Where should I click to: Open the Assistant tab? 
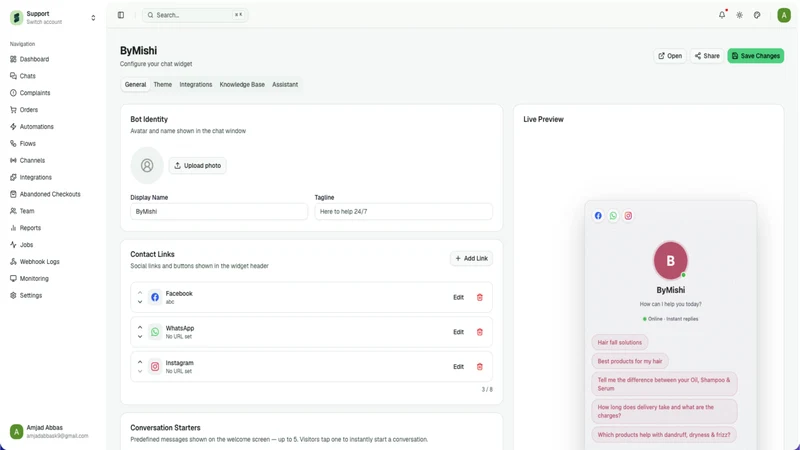pyautogui.click(x=285, y=85)
